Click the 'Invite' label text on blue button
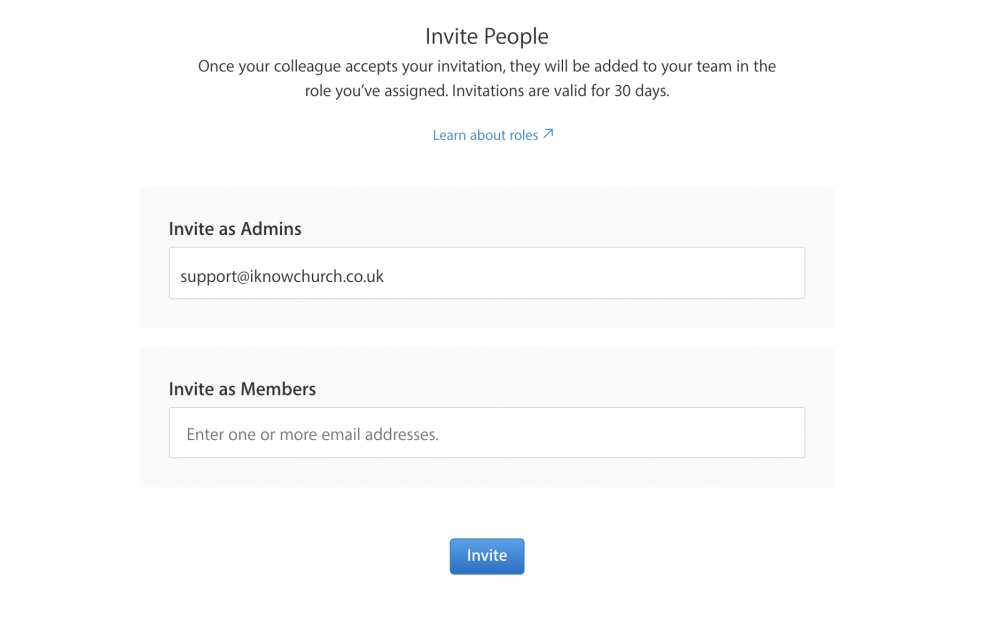The width and height of the screenshot is (1000, 627). (487, 556)
